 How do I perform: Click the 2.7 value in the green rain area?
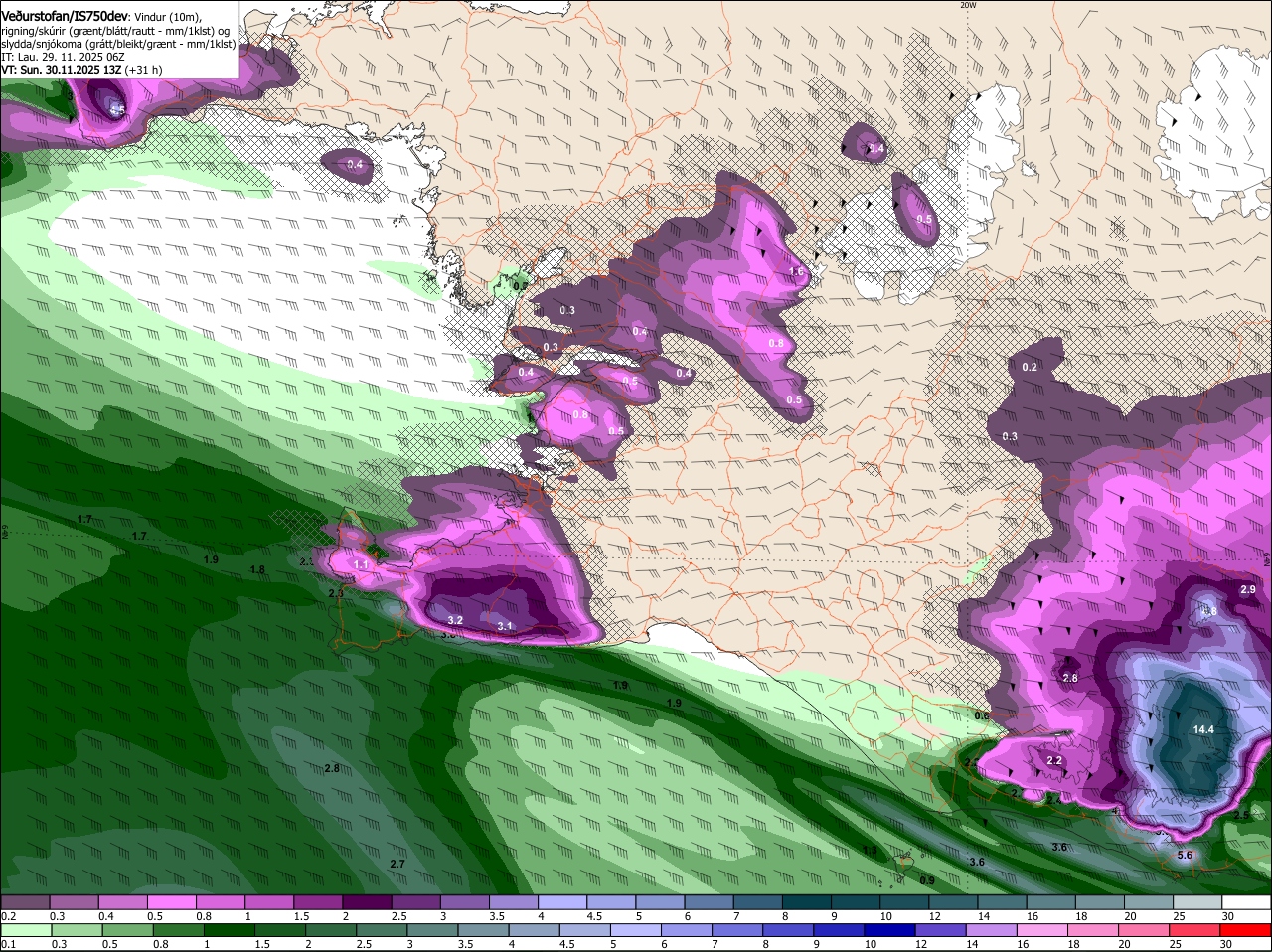pos(397,865)
